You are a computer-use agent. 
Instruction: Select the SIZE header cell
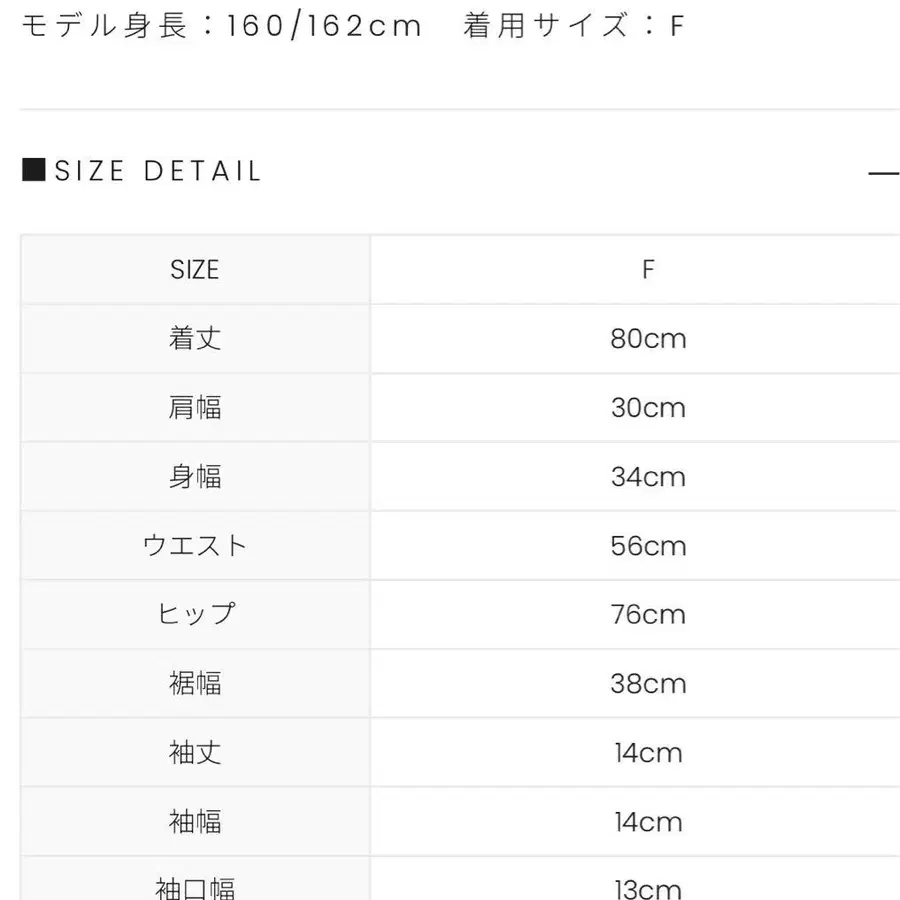coord(195,270)
